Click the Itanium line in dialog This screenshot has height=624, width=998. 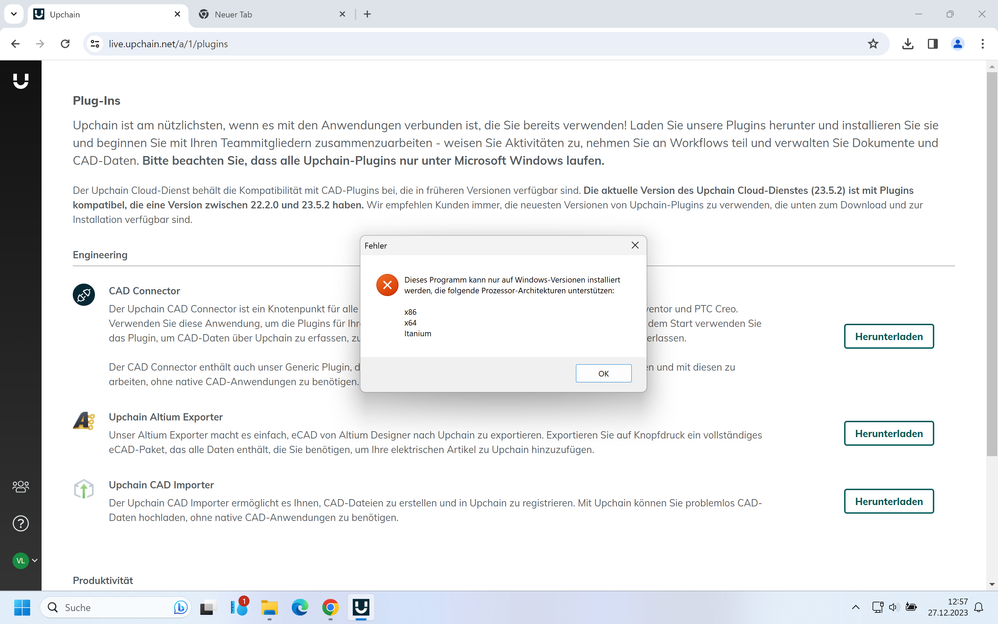pyautogui.click(x=418, y=334)
